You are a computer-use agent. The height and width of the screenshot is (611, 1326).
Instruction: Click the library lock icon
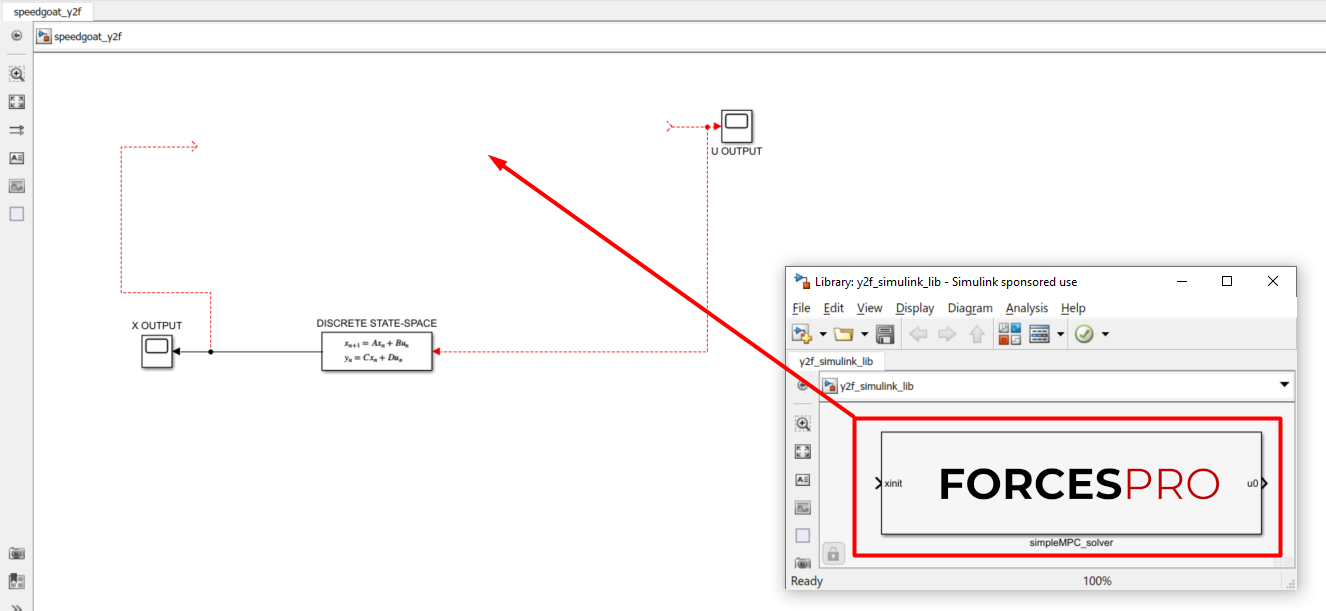pyautogui.click(x=834, y=553)
